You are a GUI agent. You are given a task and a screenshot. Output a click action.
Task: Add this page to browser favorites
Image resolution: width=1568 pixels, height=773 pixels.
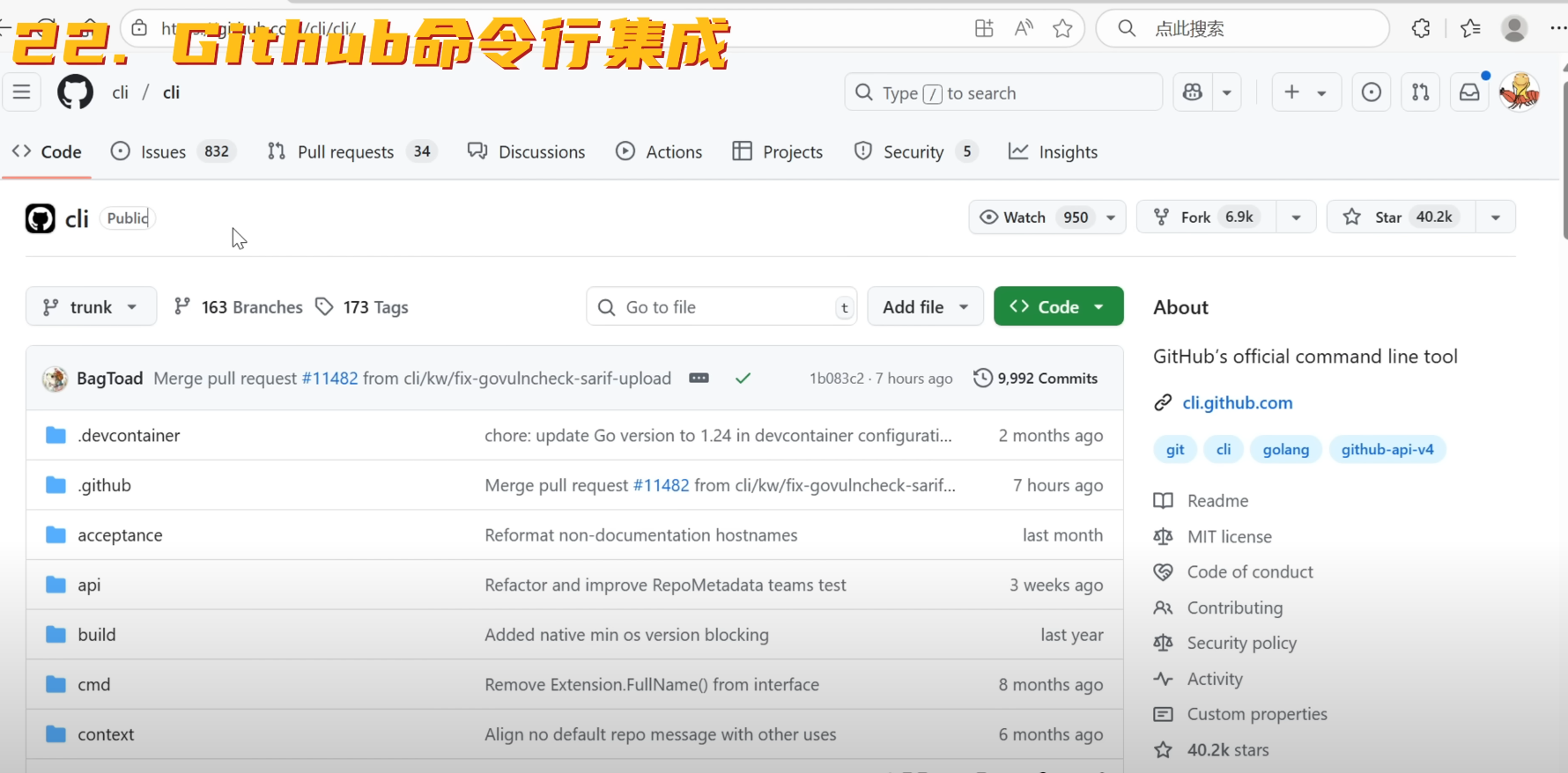pos(1063,28)
